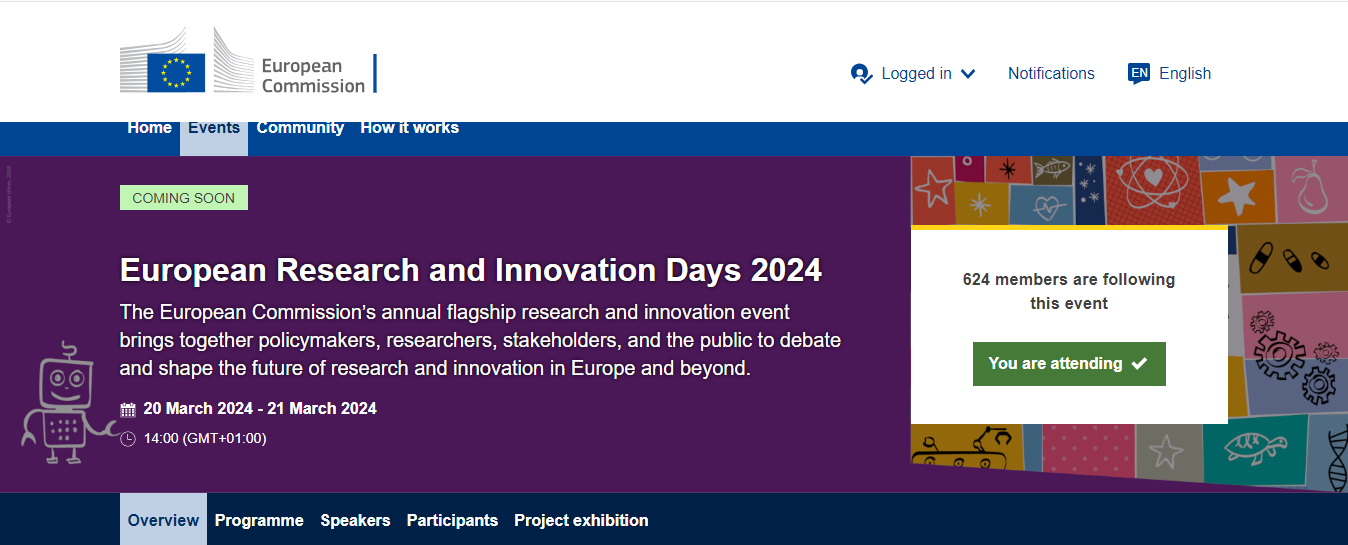Click the event description paragraph
This screenshot has height=545, width=1348.
tap(480, 340)
